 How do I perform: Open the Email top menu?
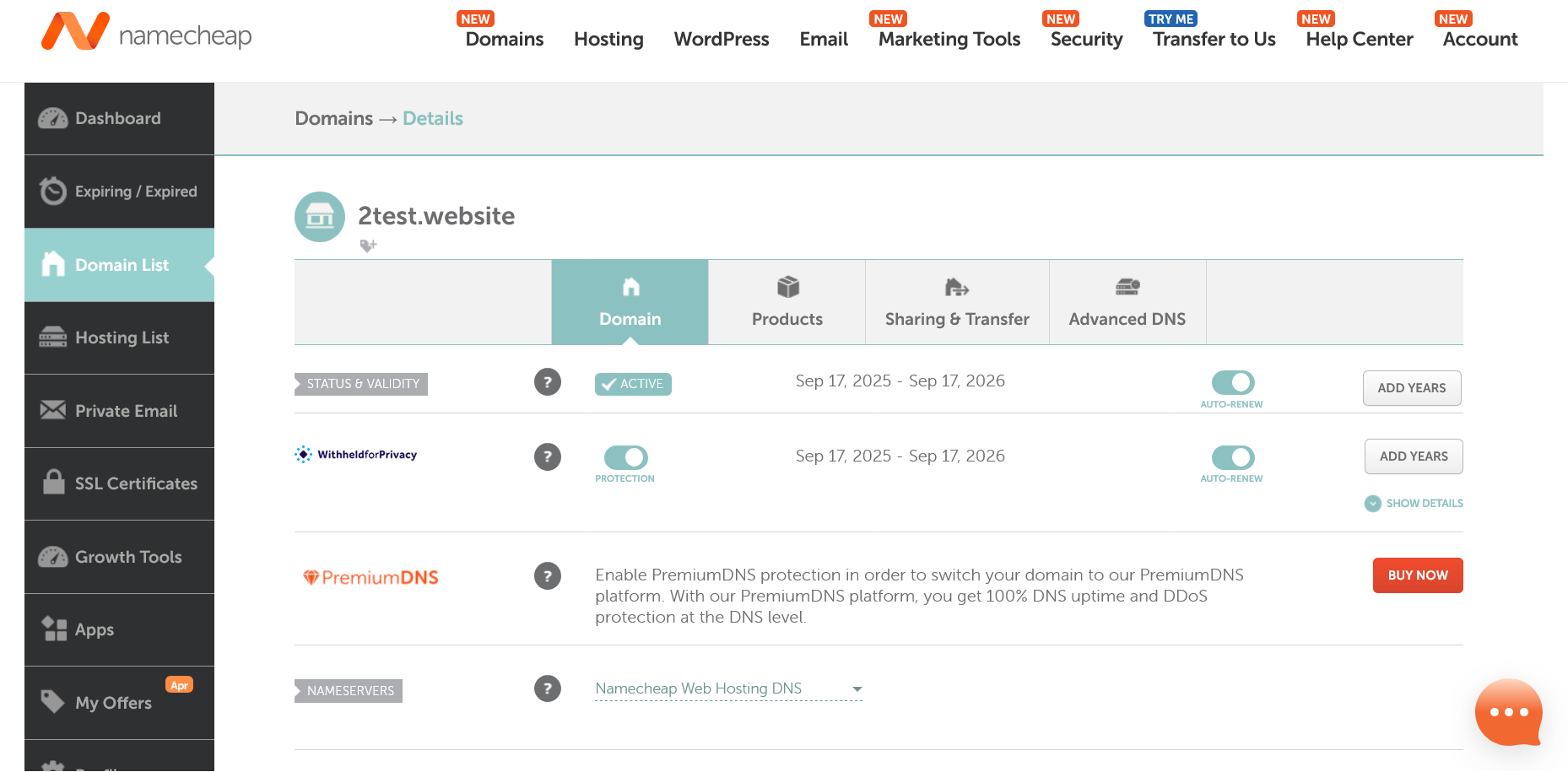click(824, 39)
